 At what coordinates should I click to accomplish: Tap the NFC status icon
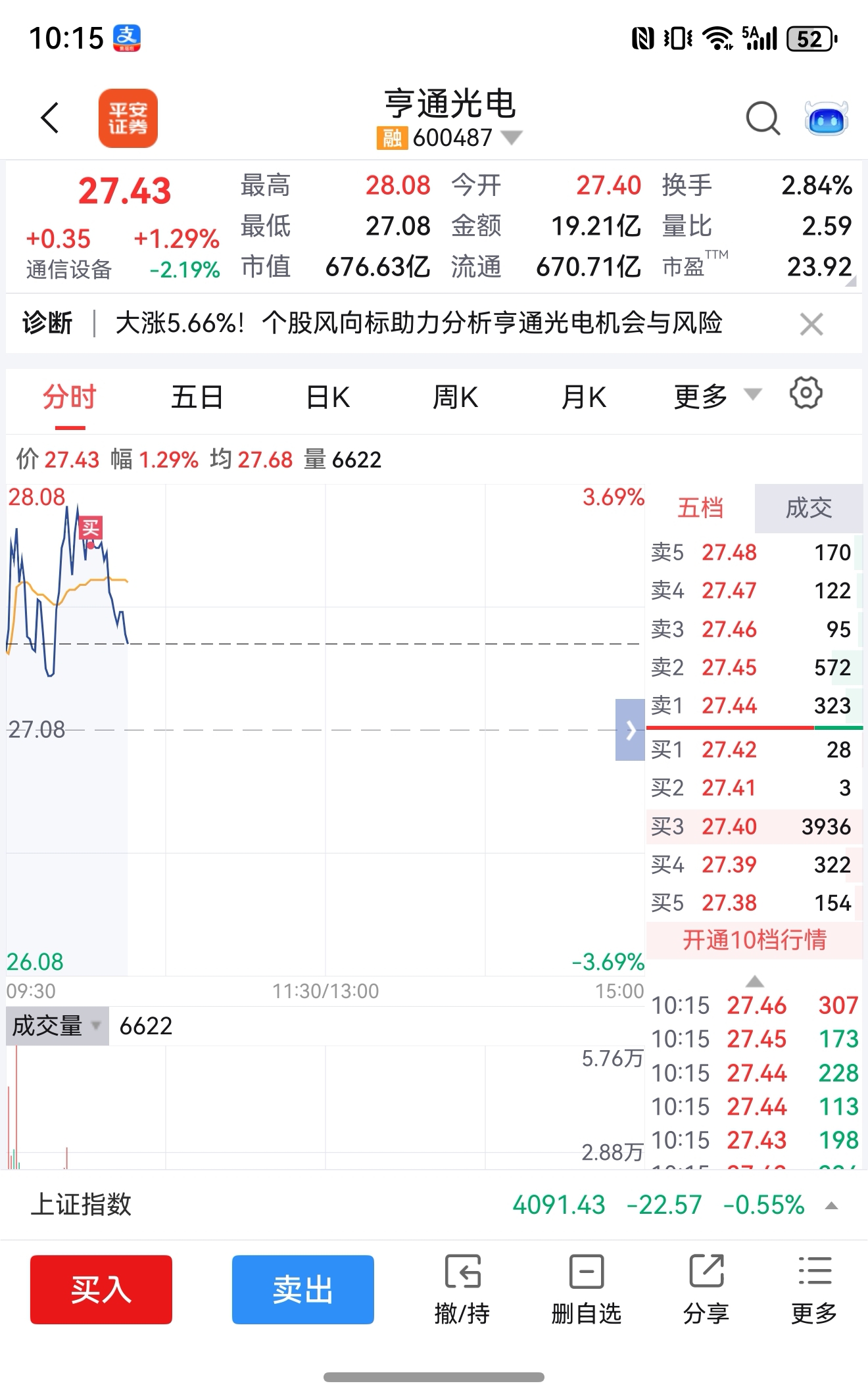(642, 38)
